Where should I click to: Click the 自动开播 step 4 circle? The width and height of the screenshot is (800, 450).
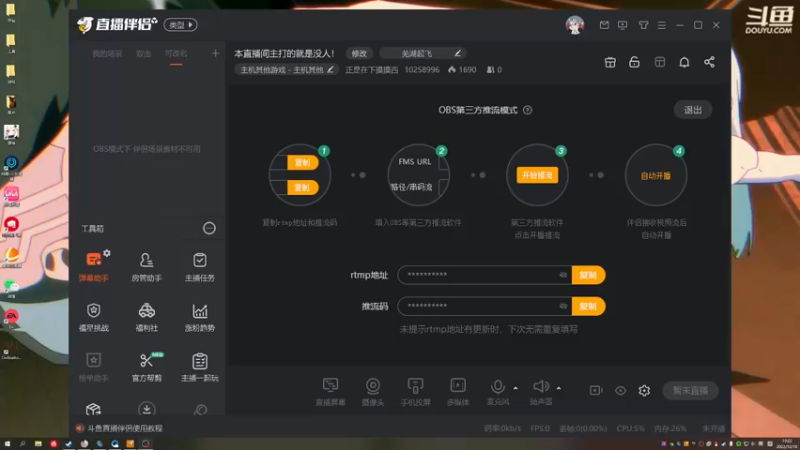click(656, 175)
